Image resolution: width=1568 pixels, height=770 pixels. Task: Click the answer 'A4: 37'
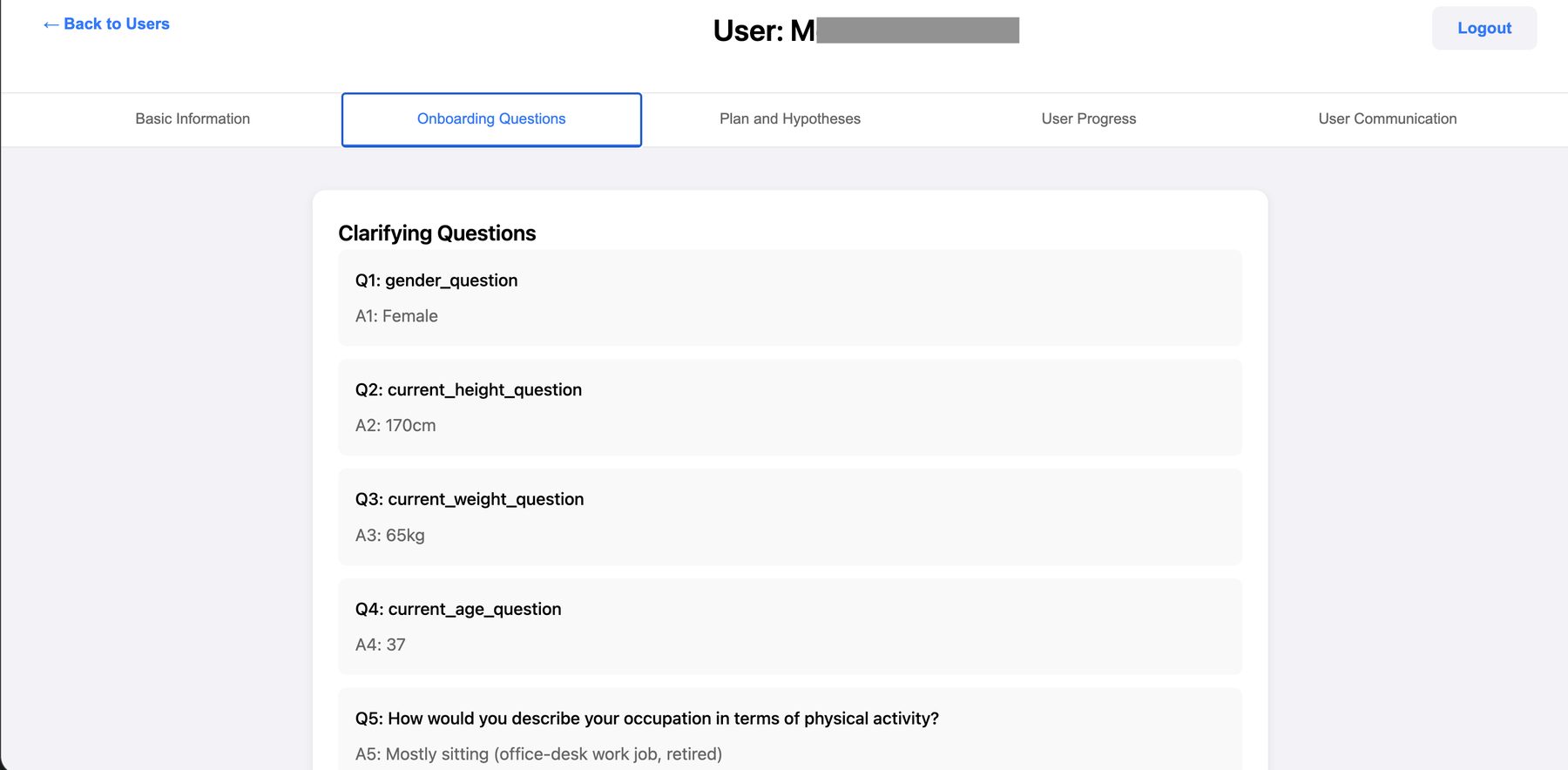(x=381, y=645)
